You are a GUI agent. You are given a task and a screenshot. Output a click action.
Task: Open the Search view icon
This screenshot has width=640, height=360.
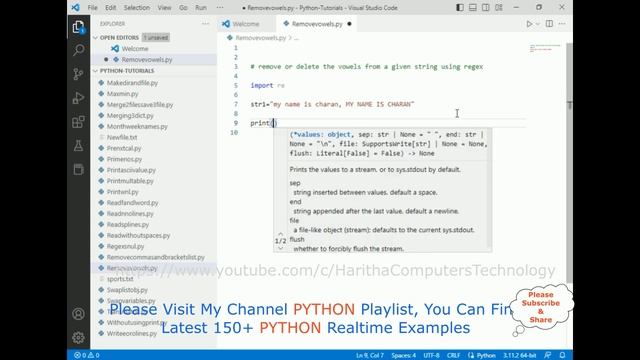click(x=78, y=50)
